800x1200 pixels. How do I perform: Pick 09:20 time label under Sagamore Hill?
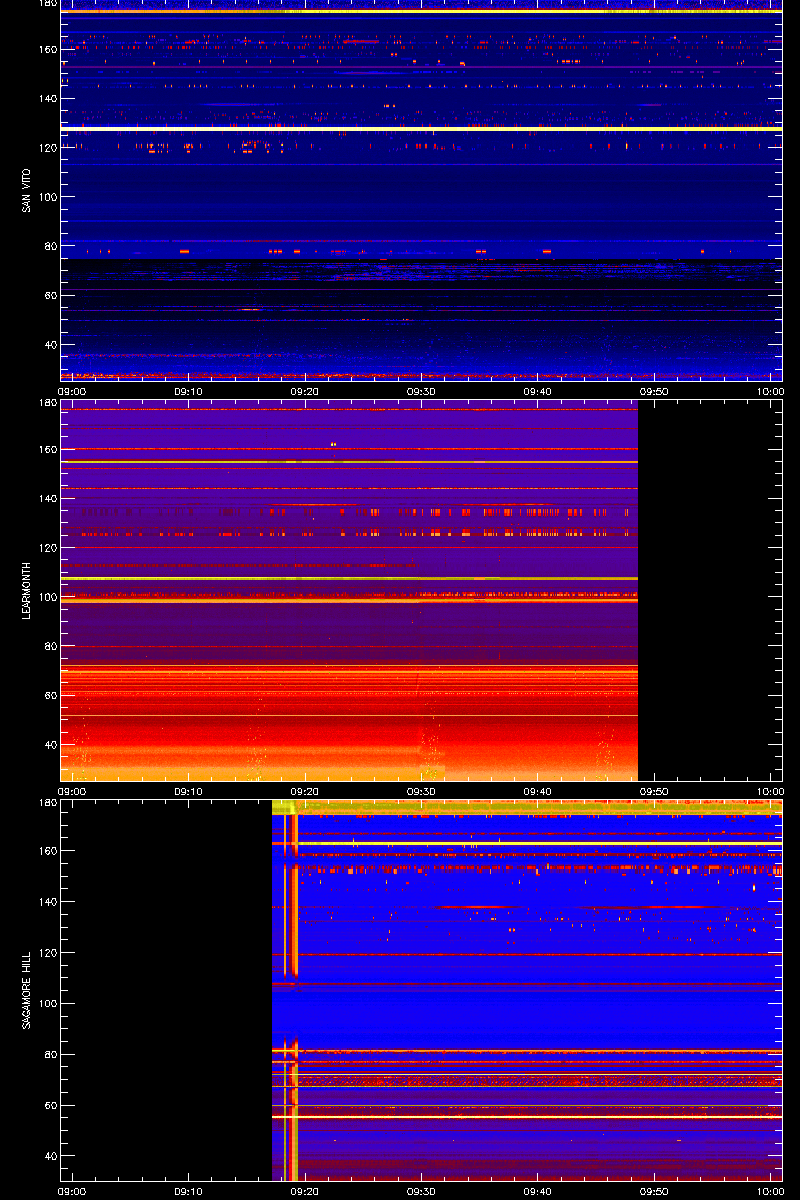pos(305,1191)
